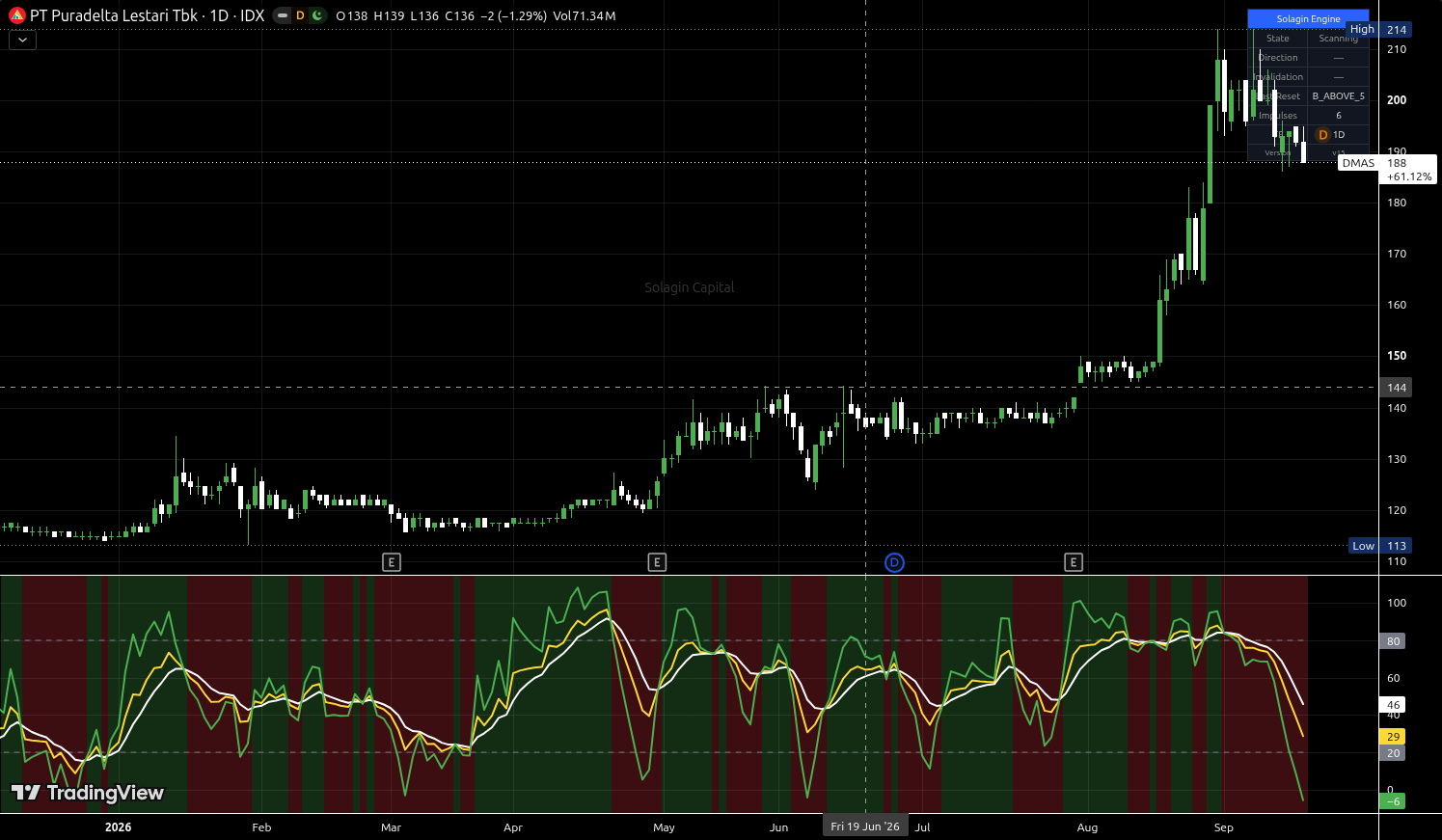The width and height of the screenshot is (1442, 840).
Task: Click the oscillator 20 level label
Action: 1393,753
